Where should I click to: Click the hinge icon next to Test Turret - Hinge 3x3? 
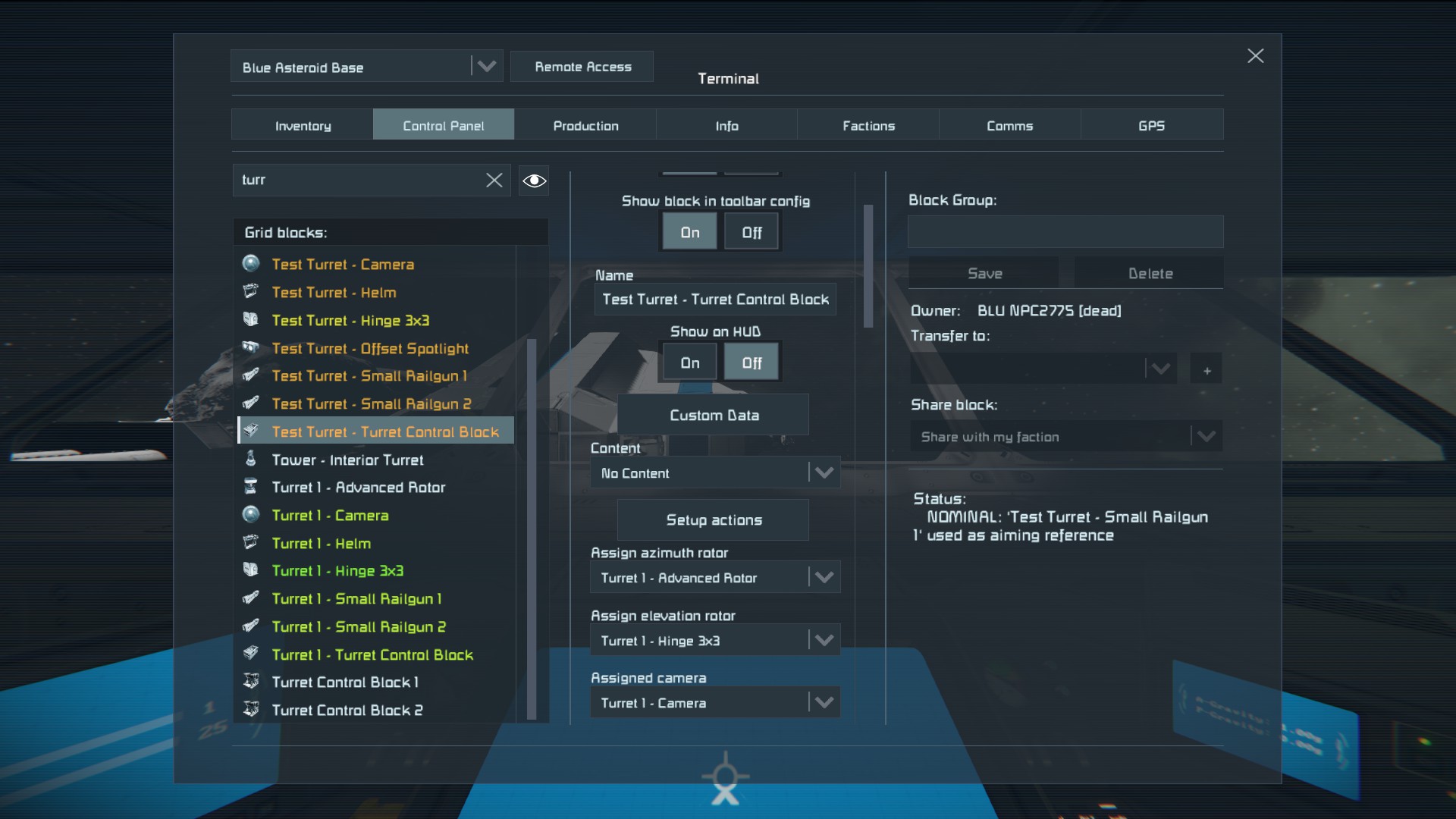coord(251,320)
